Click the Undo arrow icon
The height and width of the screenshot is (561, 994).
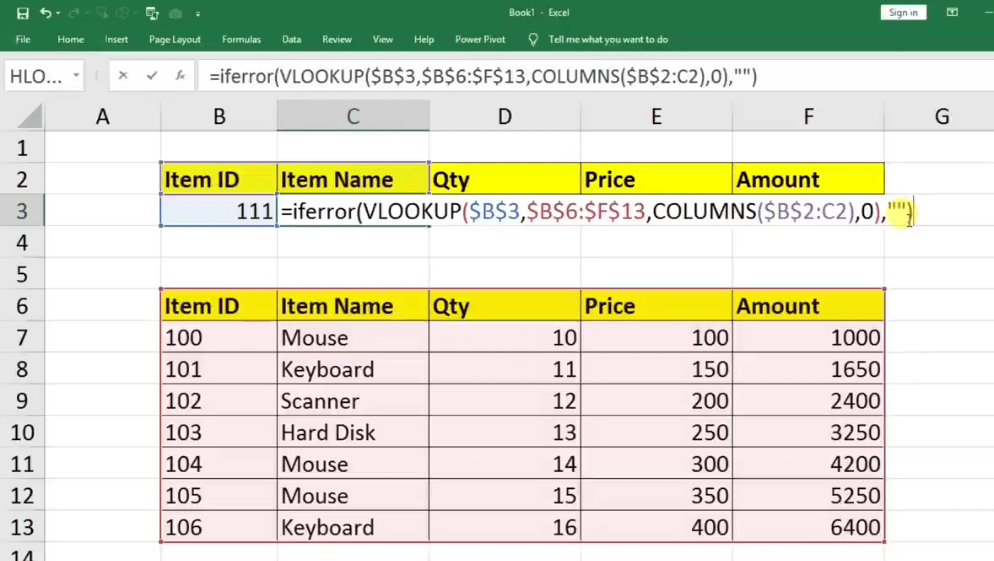point(45,13)
